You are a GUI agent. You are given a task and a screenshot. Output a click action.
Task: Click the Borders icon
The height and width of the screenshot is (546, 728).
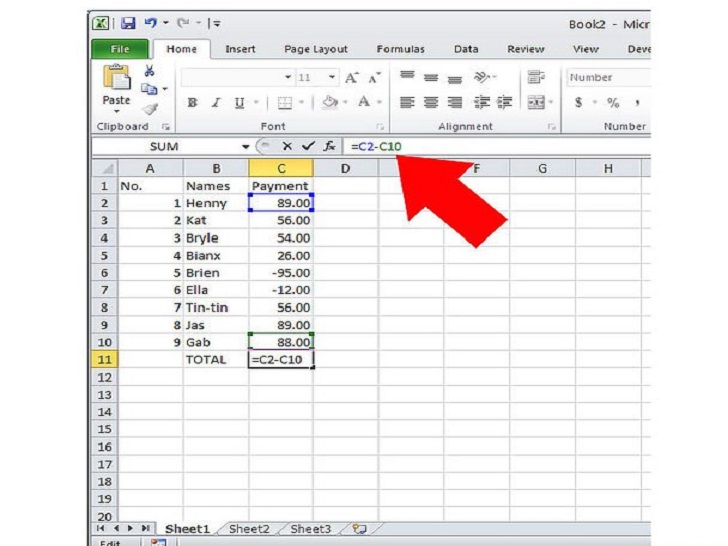pyautogui.click(x=285, y=102)
